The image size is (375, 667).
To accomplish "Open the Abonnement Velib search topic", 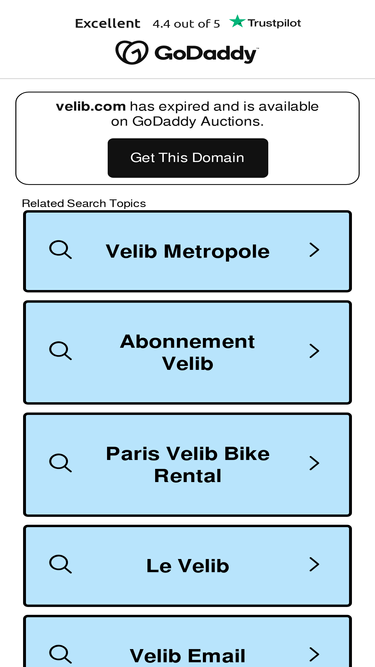I will [188, 352].
